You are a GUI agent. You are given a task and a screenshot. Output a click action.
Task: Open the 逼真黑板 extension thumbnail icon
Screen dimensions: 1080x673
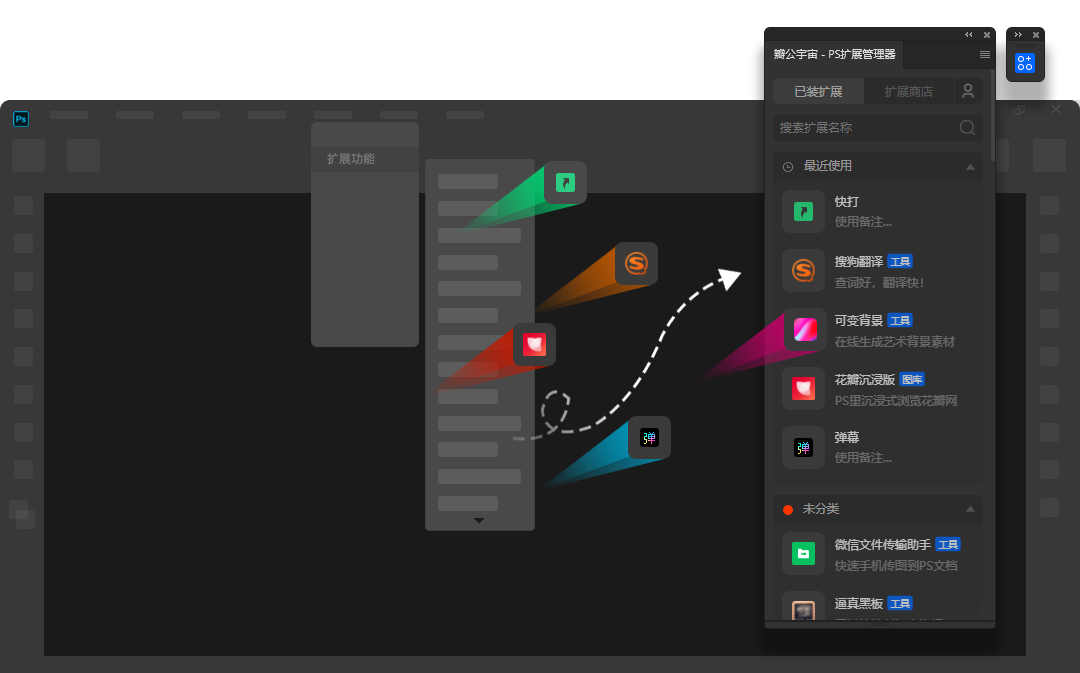coord(803,610)
